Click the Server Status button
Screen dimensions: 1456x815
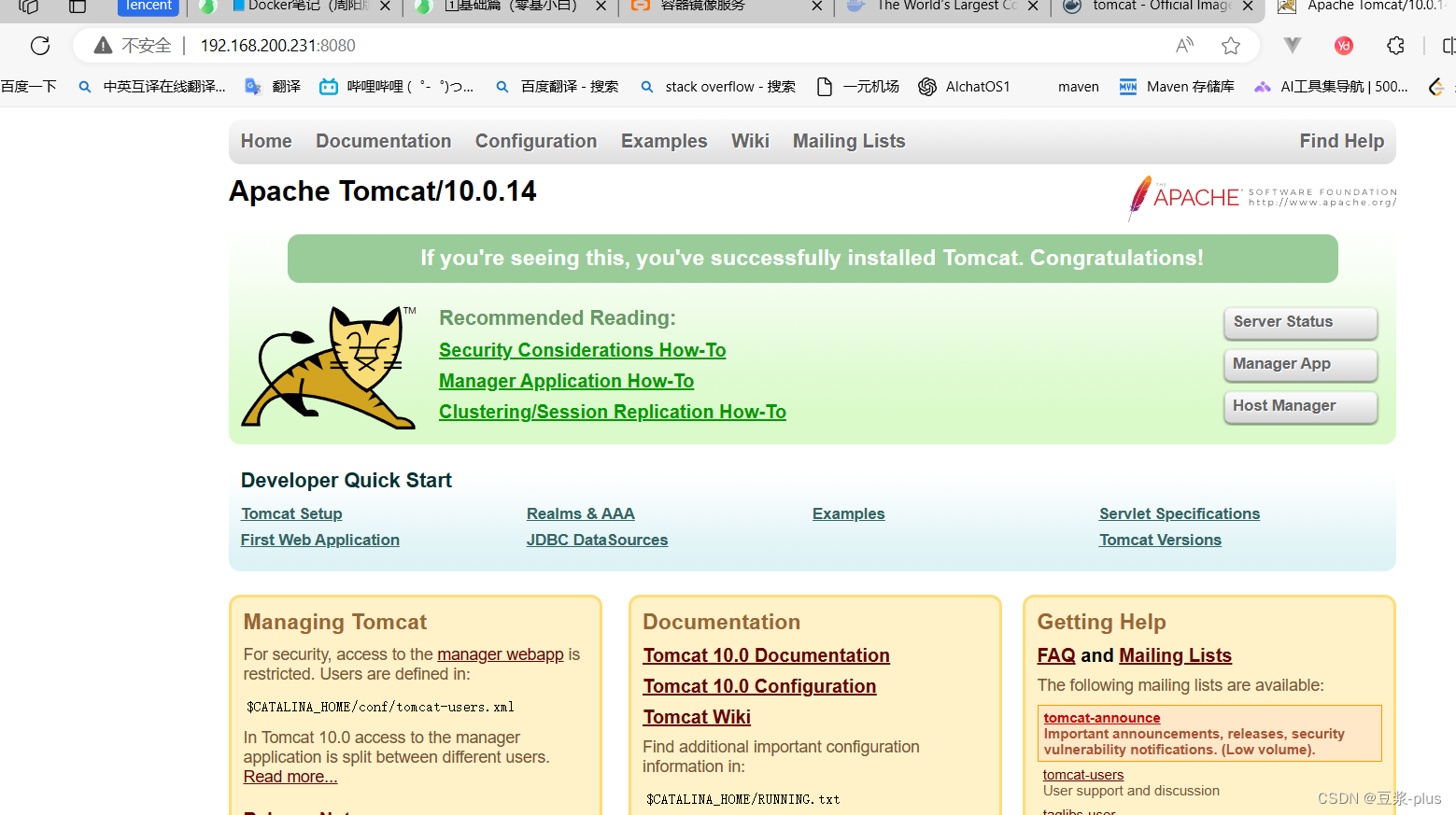point(1300,322)
